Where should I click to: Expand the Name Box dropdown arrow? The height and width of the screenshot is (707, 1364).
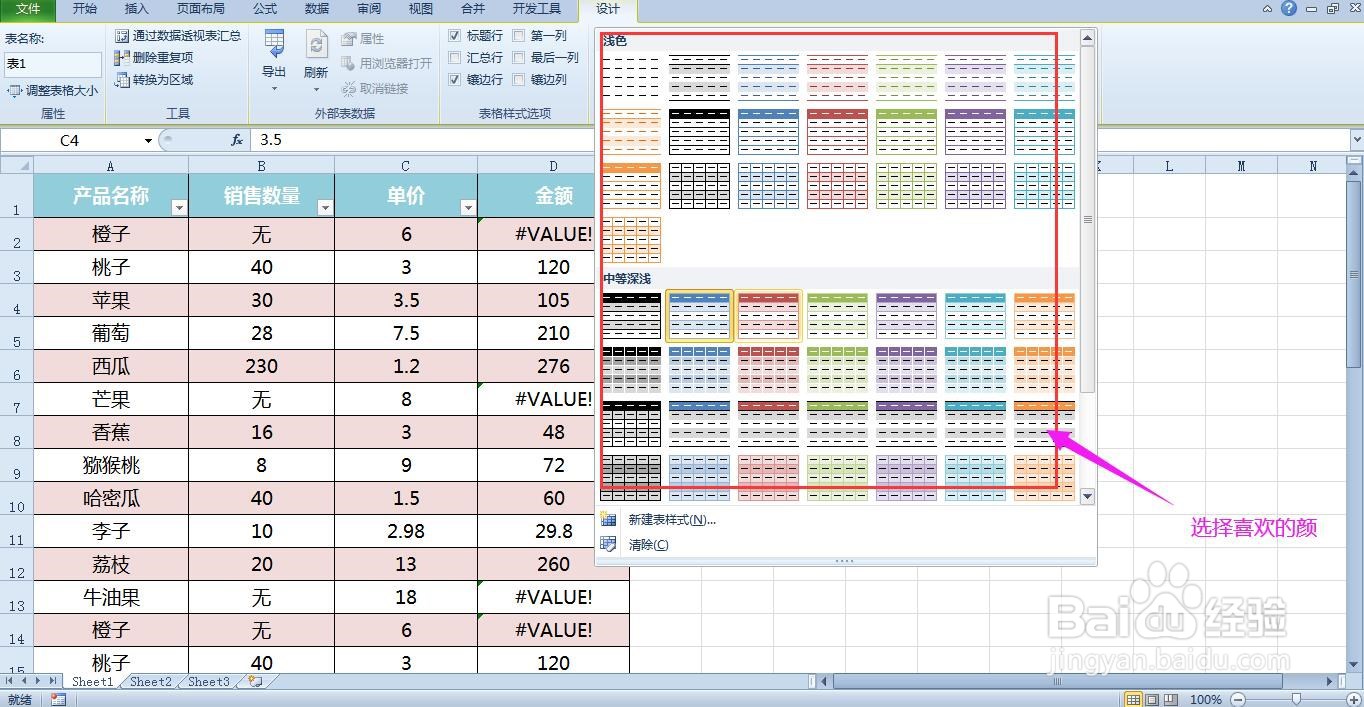click(148, 141)
